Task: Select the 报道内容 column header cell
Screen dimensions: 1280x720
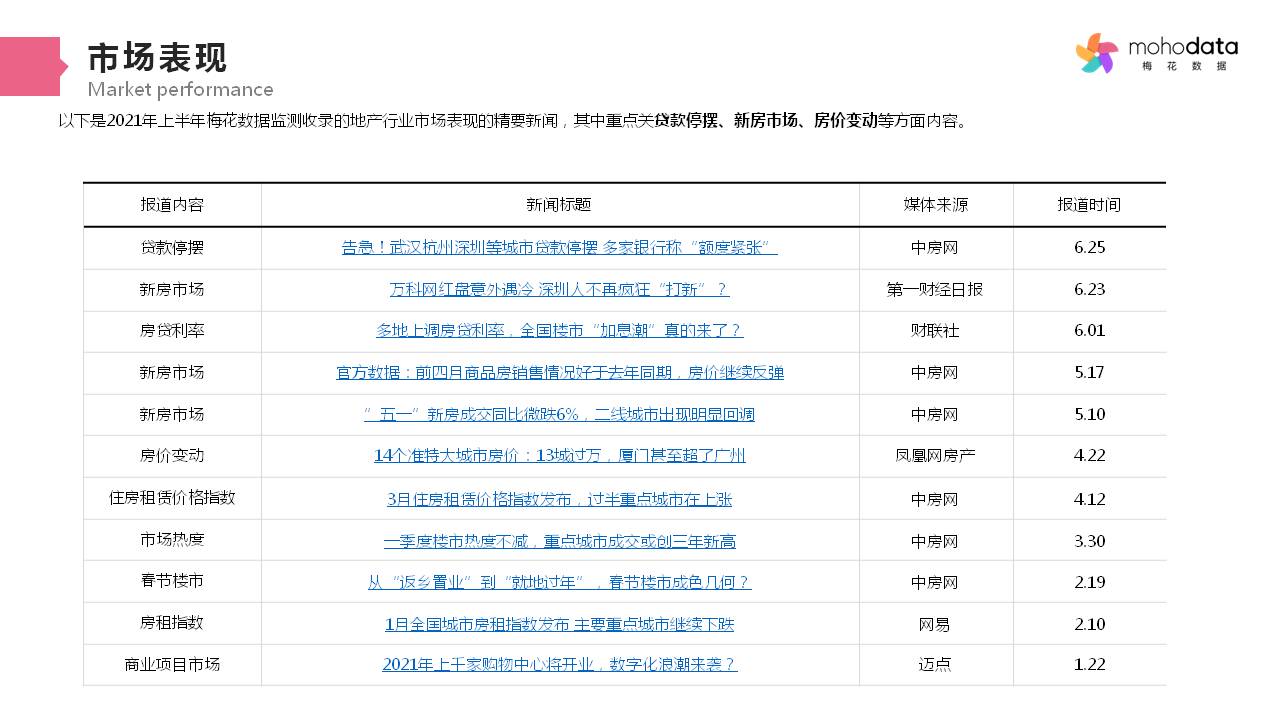Action: pos(172,205)
